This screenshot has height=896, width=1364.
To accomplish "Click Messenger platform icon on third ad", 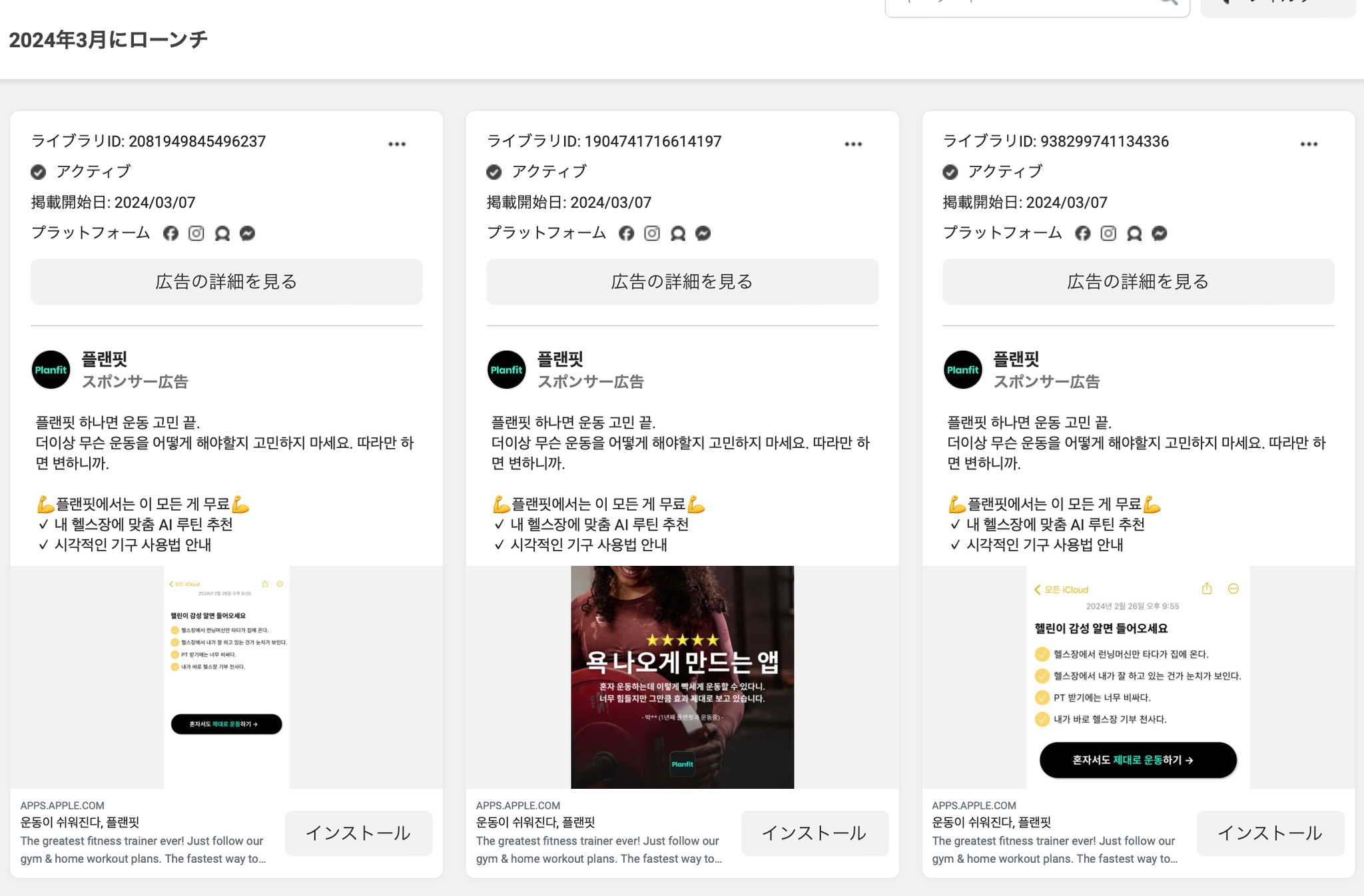I will [1160, 234].
